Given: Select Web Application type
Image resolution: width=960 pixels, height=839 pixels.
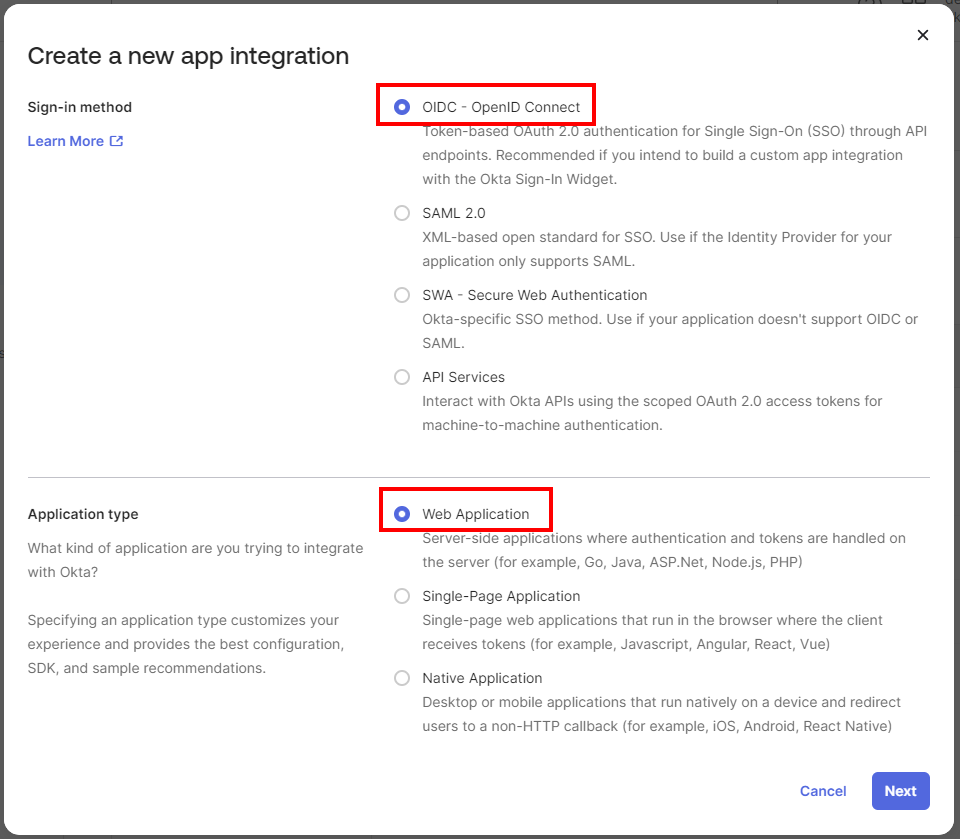Looking at the screenshot, I should pyautogui.click(x=402, y=514).
